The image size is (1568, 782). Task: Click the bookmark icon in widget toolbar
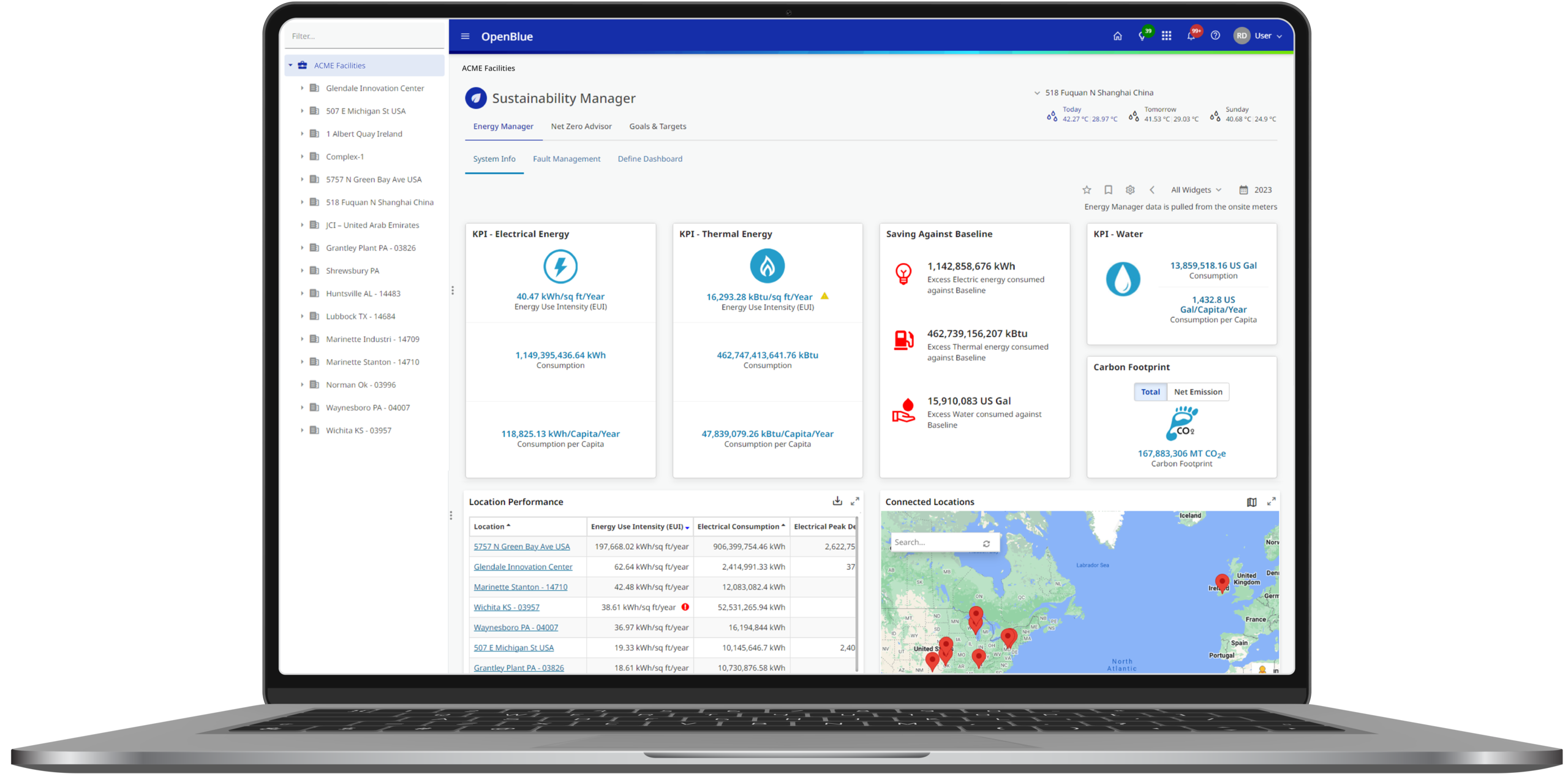1108,190
